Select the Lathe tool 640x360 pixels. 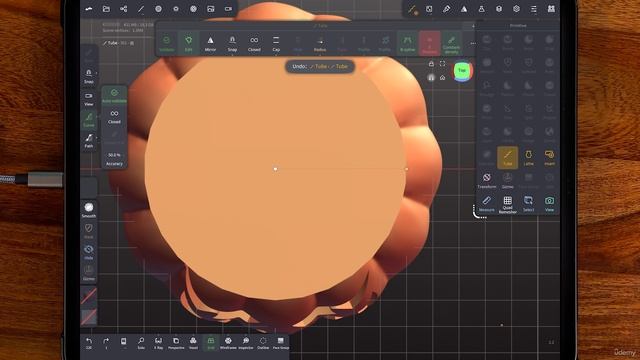[529, 158]
